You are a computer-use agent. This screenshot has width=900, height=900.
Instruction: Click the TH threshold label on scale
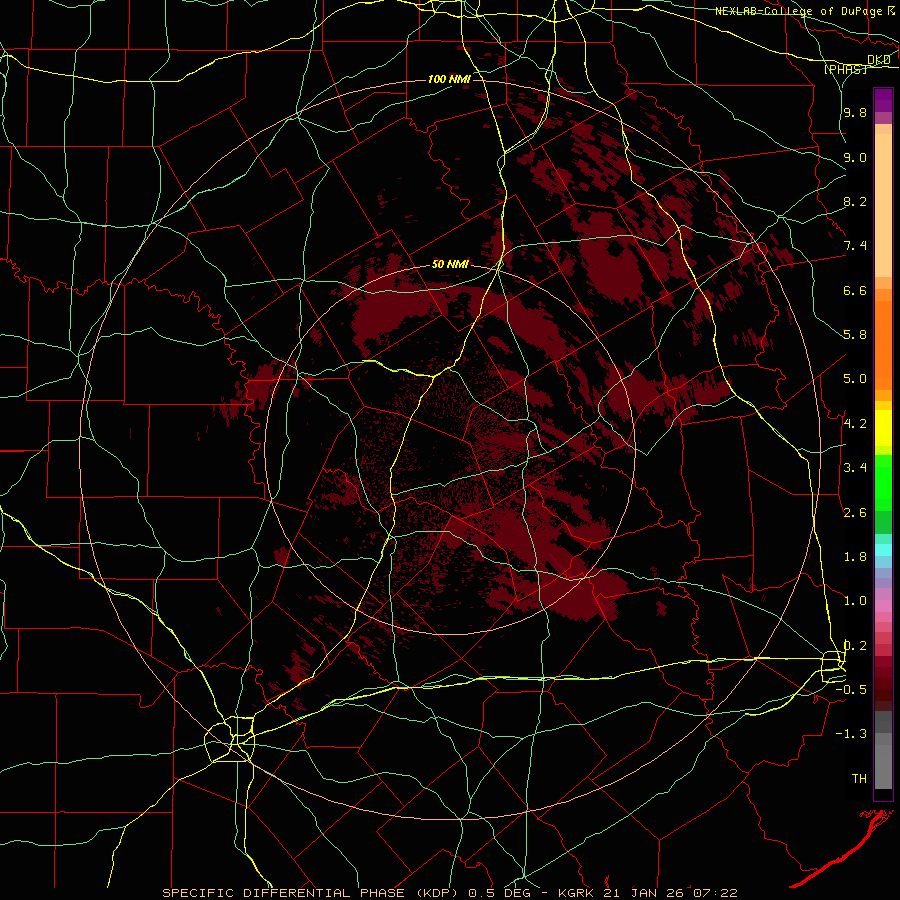click(x=859, y=779)
